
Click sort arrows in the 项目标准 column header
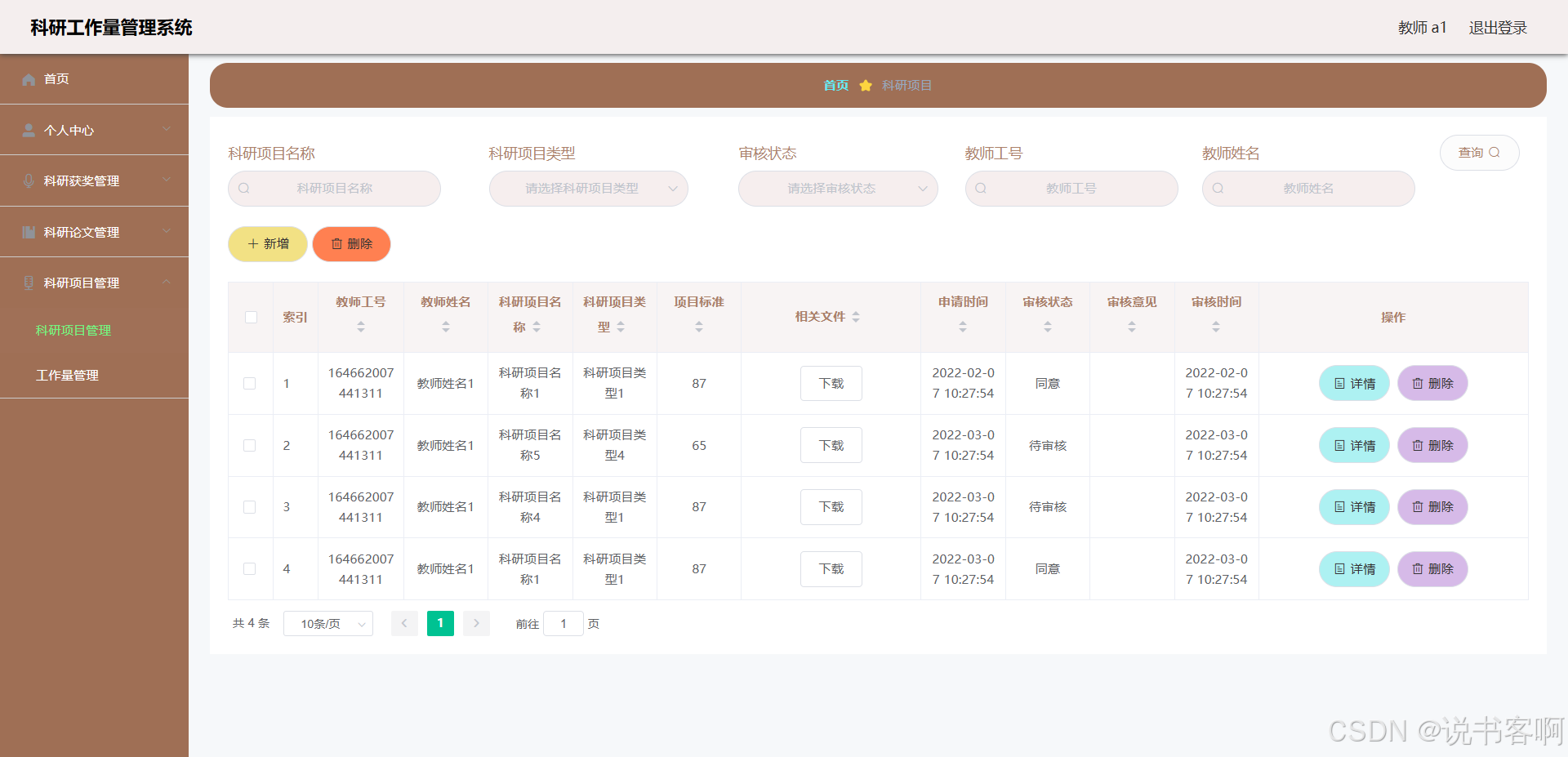[x=699, y=327]
